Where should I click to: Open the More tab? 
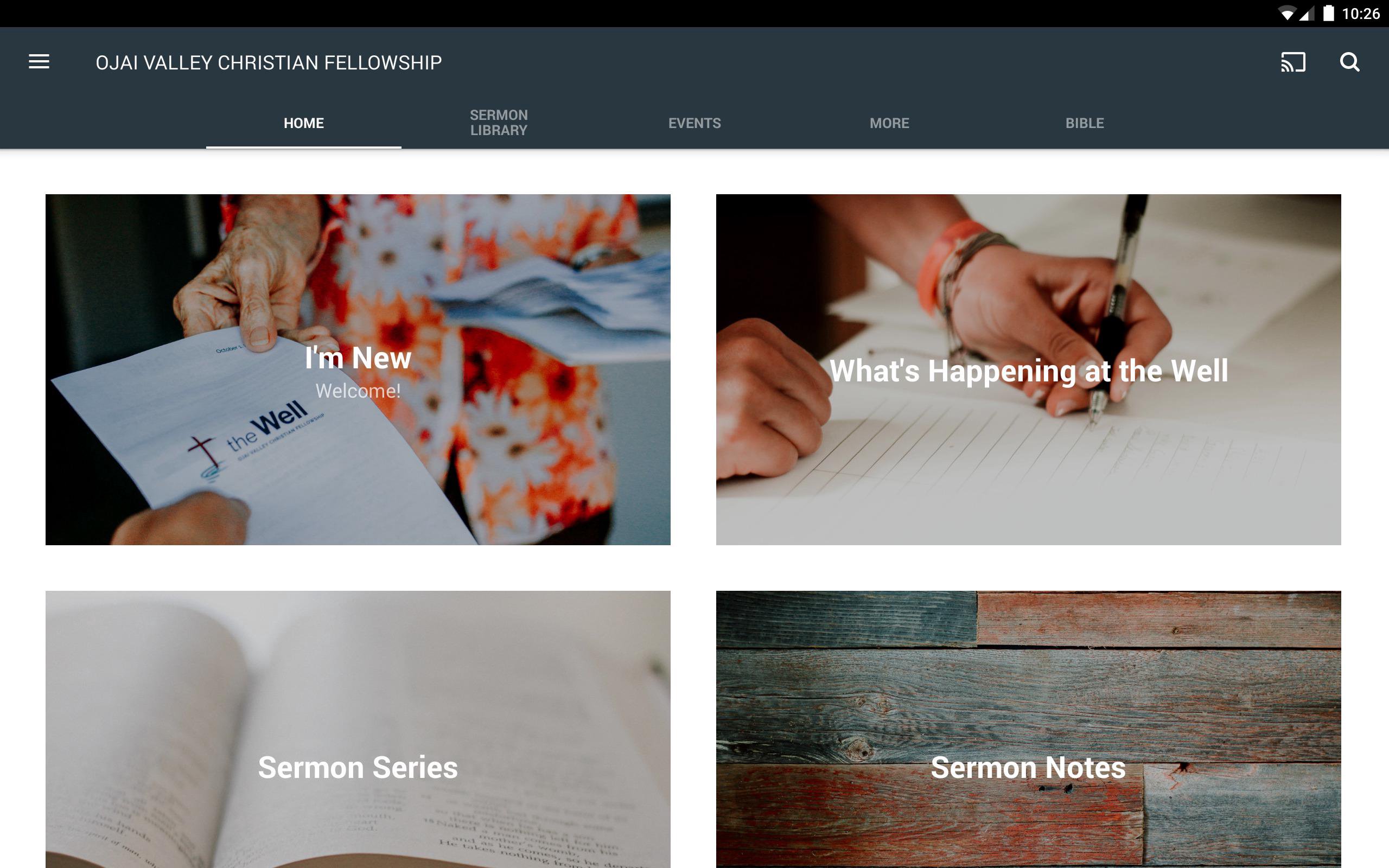click(889, 123)
